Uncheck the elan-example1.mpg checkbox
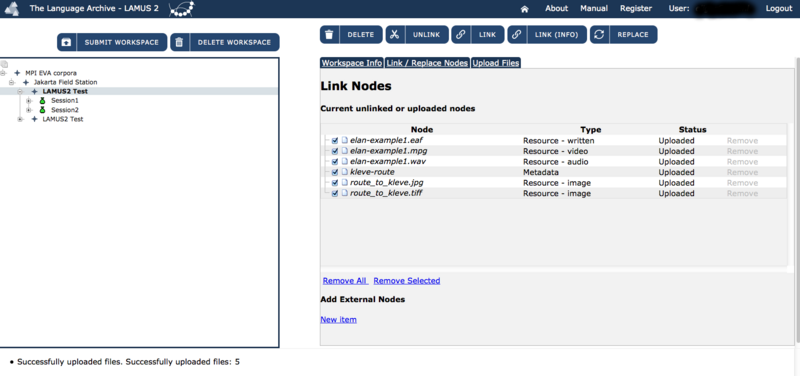 coord(335,151)
